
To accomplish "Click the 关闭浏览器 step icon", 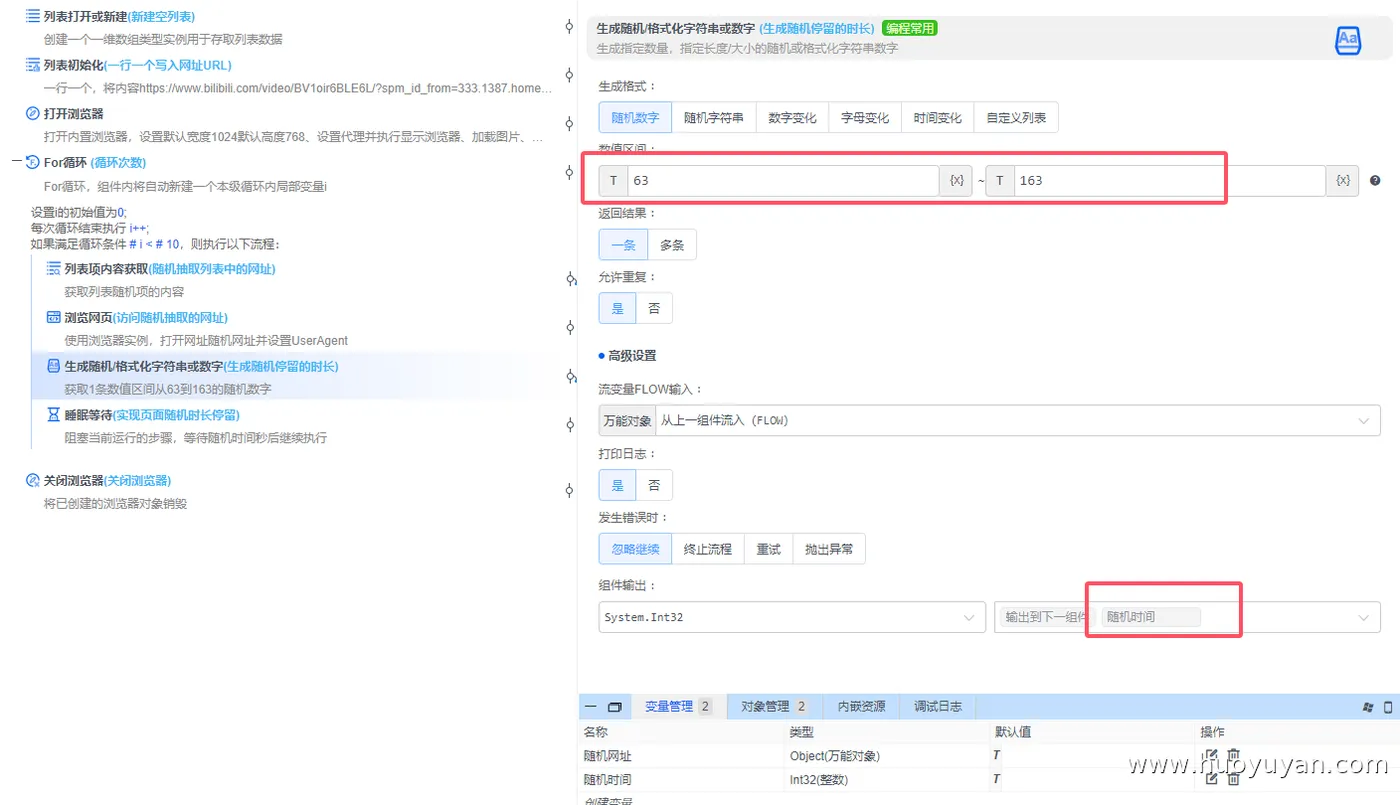I will [x=33, y=480].
